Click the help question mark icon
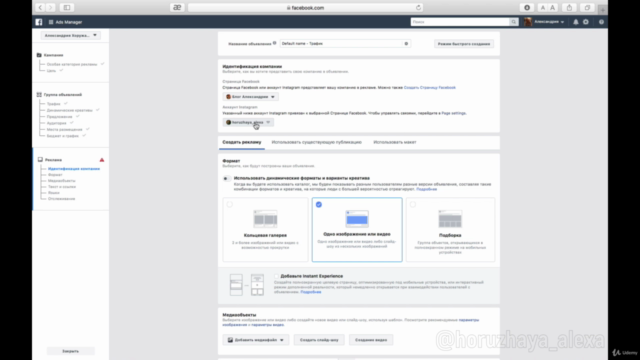This screenshot has width=640, height=360. pos(601,22)
